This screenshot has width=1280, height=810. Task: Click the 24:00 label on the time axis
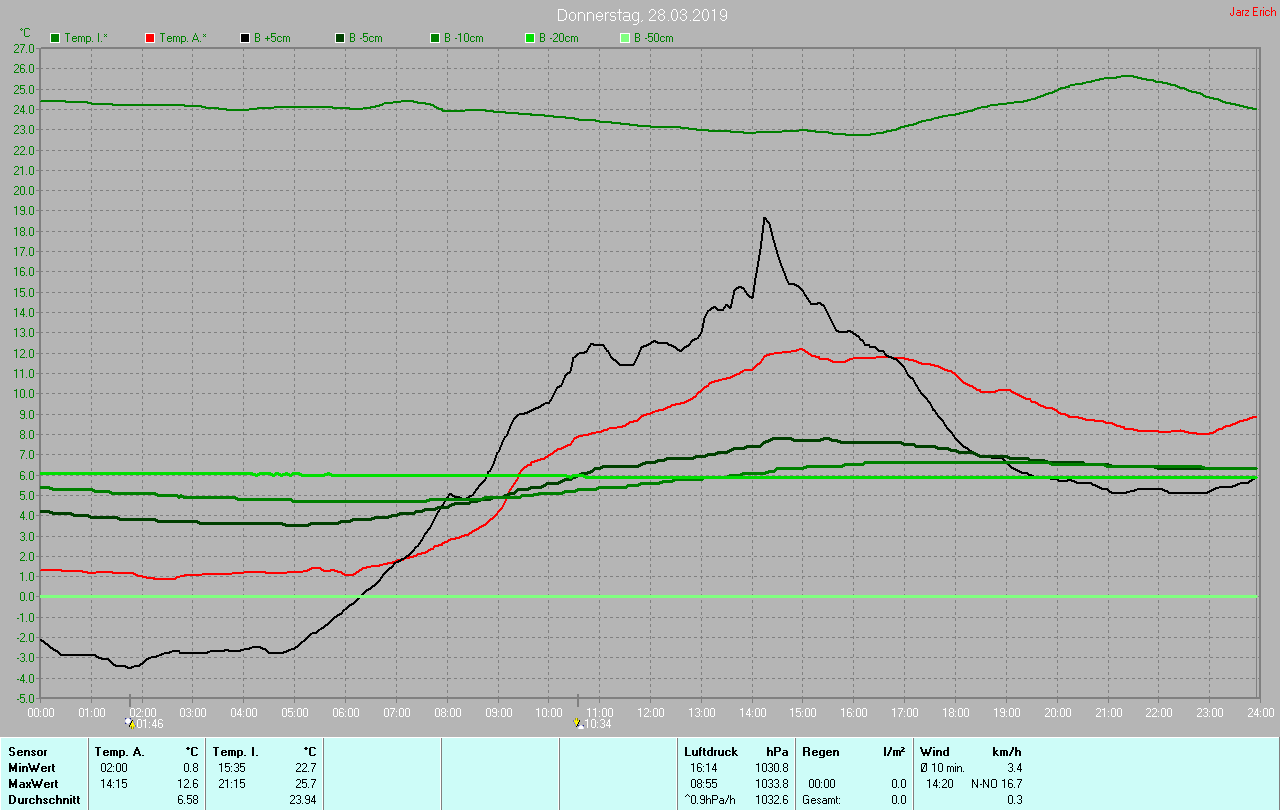click(x=1260, y=712)
